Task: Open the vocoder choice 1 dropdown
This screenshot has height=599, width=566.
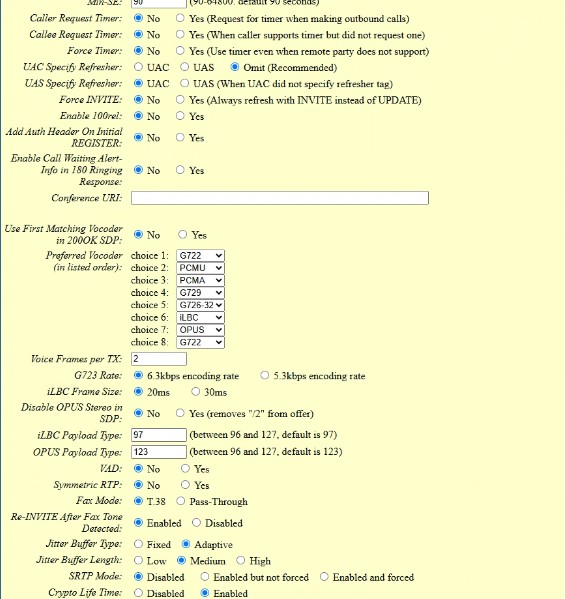Action: 201,255
